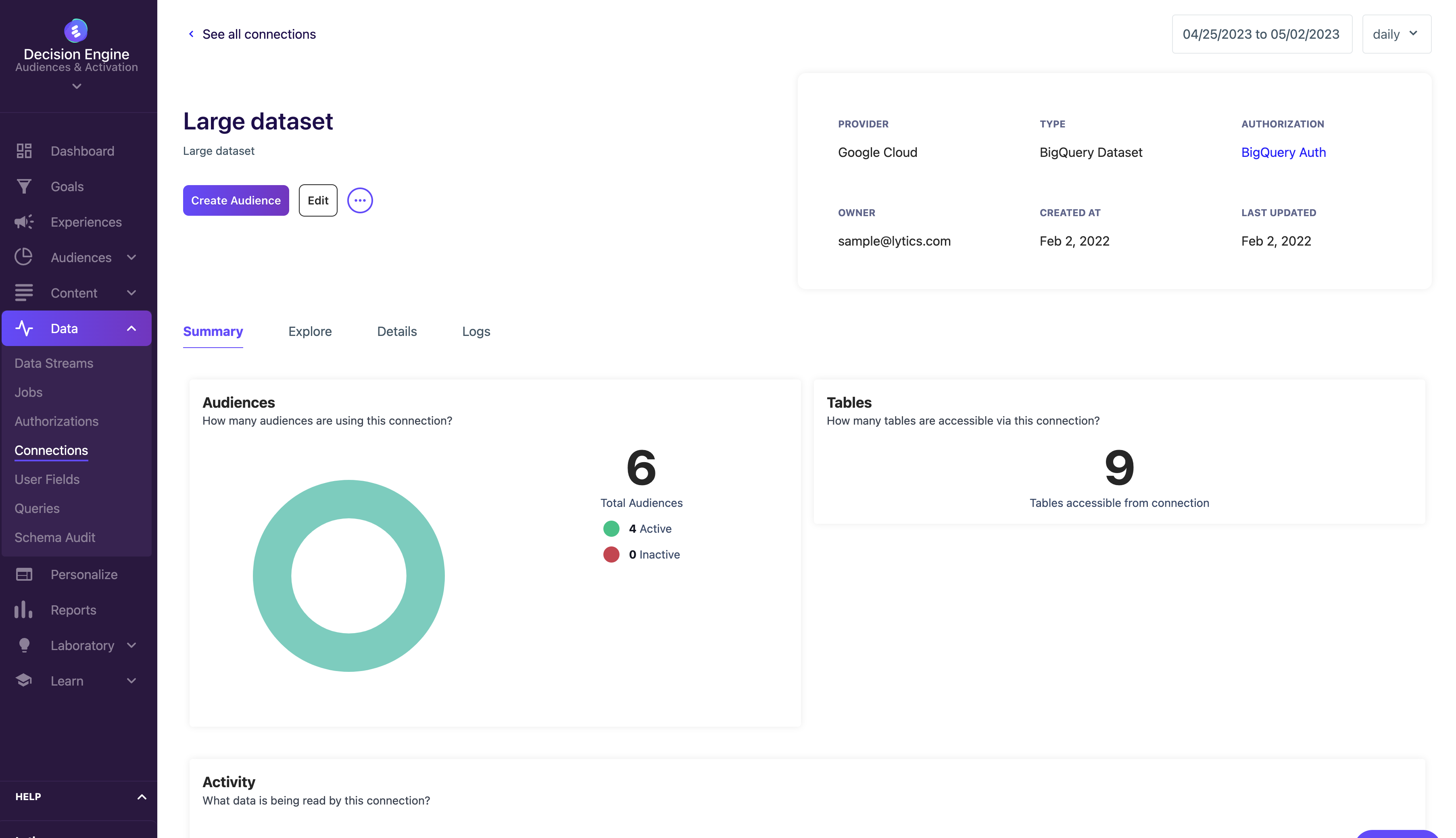This screenshot has height=838, width=1456.
Task: Click the Dashboard grid icon
Action: click(x=24, y=151)
